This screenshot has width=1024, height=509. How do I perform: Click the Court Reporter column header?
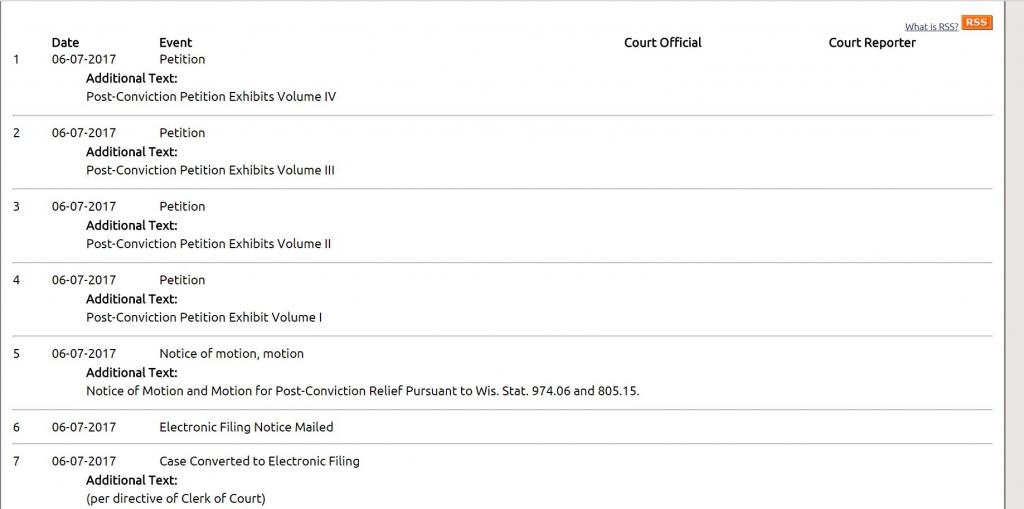[872, 43]
